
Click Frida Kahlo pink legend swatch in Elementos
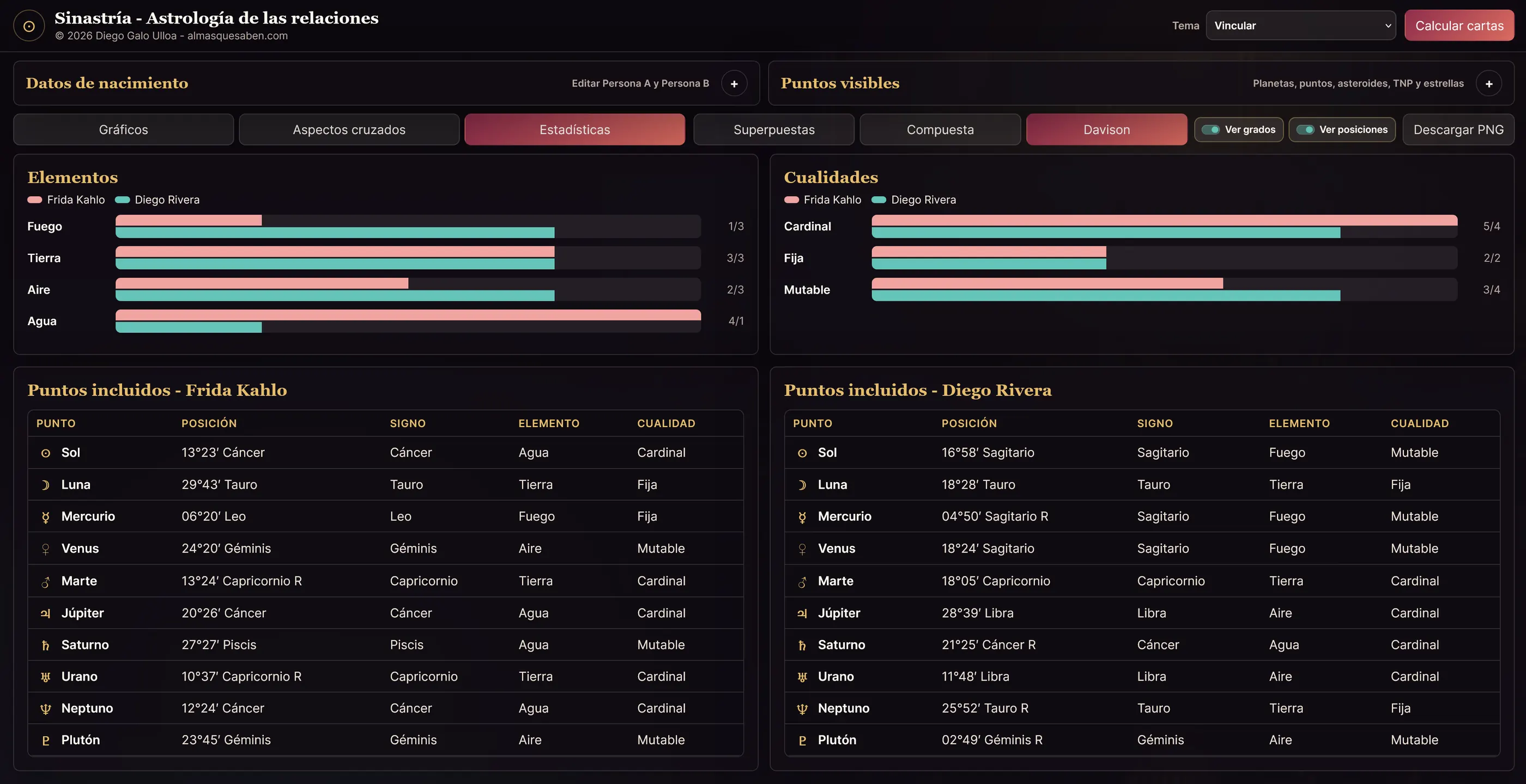click(34, 200)
